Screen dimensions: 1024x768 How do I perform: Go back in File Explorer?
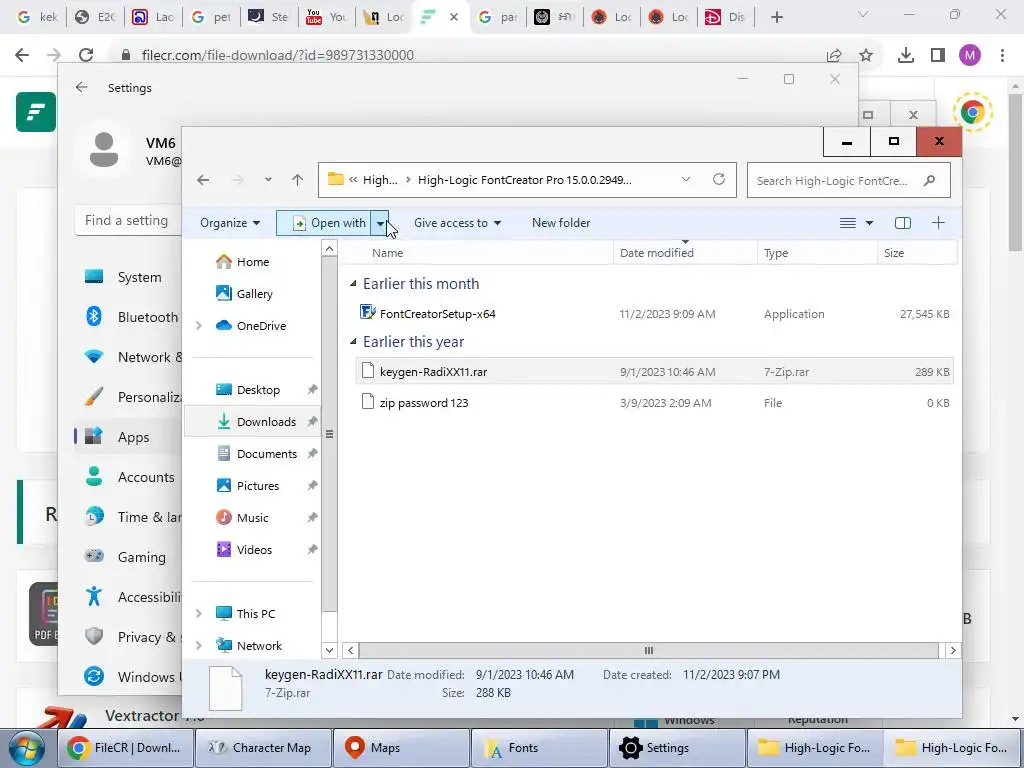click(203, 180)
